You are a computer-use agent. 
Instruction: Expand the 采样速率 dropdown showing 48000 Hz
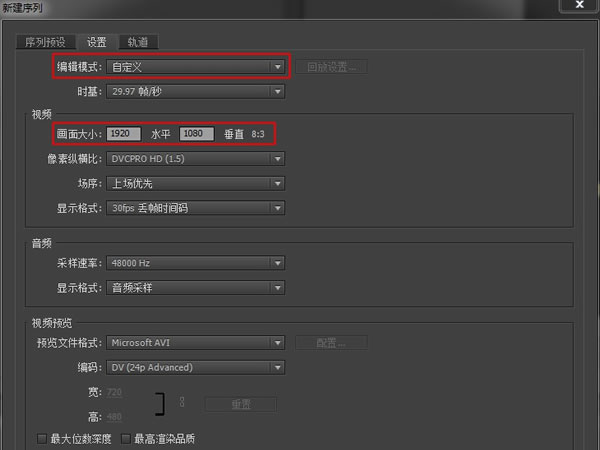196,263
